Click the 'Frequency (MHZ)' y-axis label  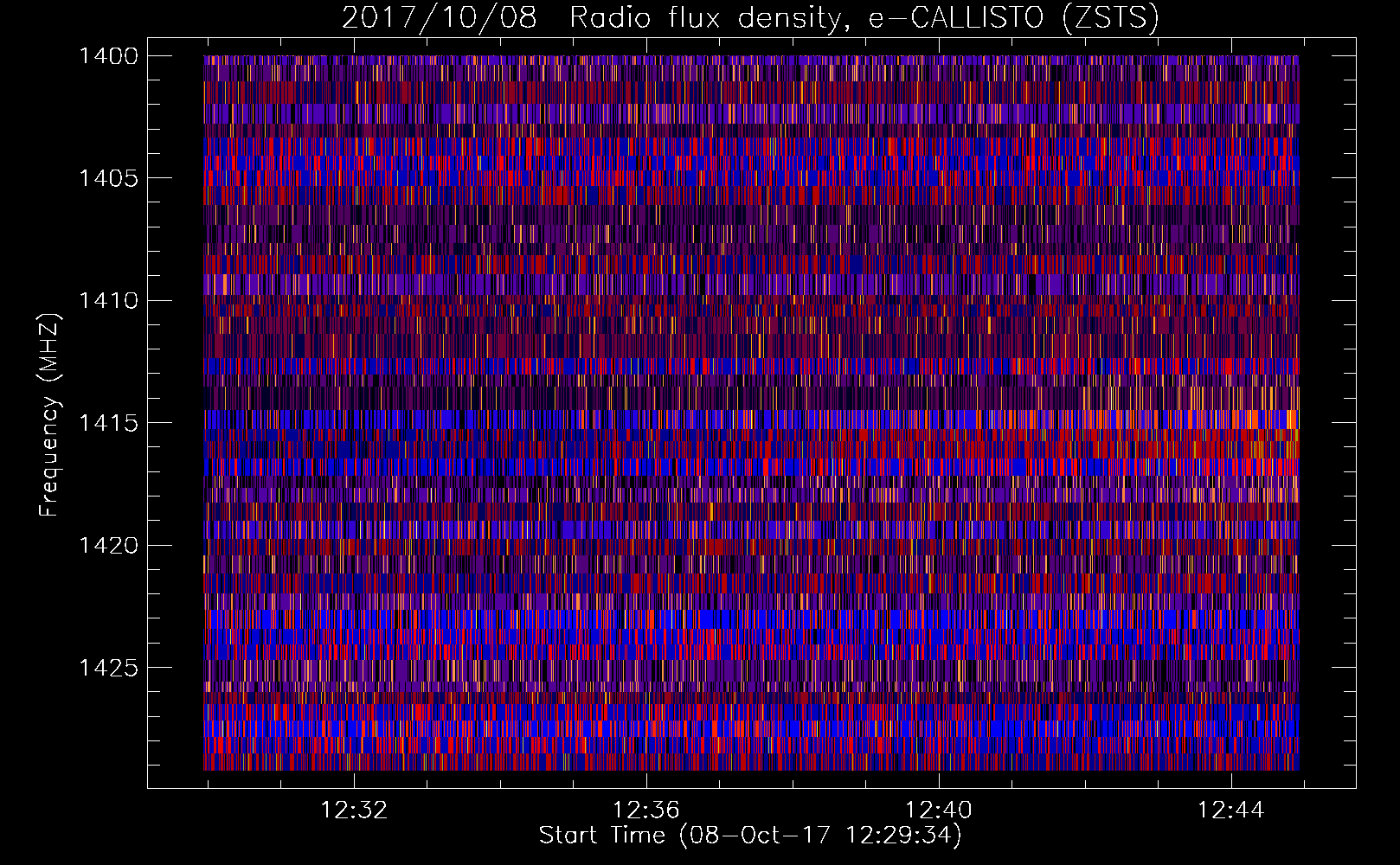click(49, 414)
